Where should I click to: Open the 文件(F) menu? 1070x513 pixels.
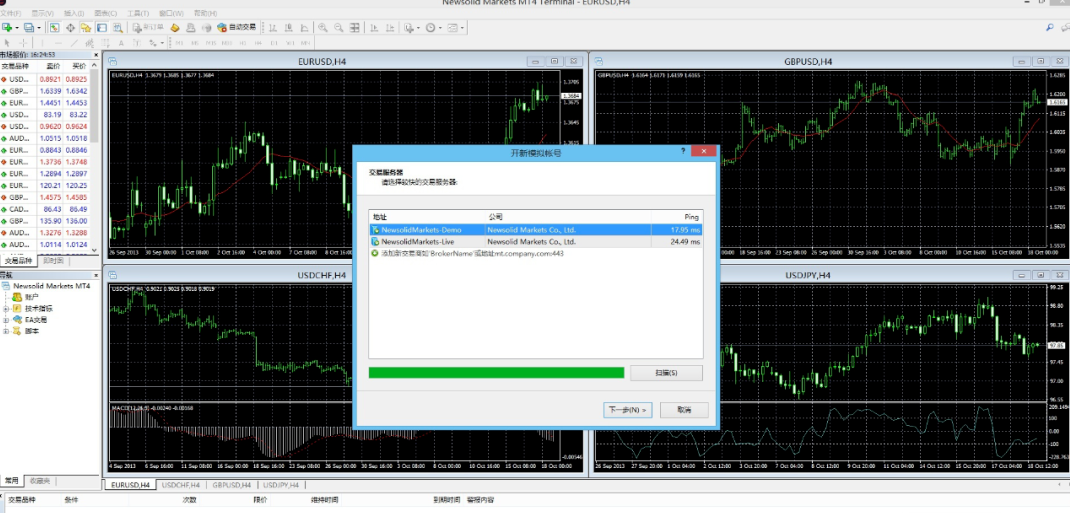pos(10,13)
